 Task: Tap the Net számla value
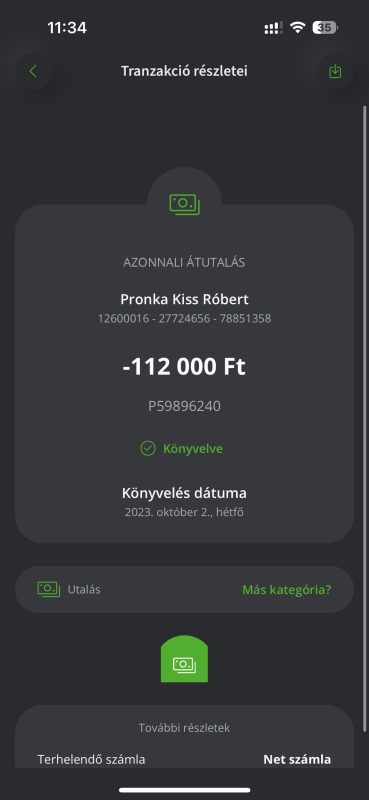tap(297, 759)
